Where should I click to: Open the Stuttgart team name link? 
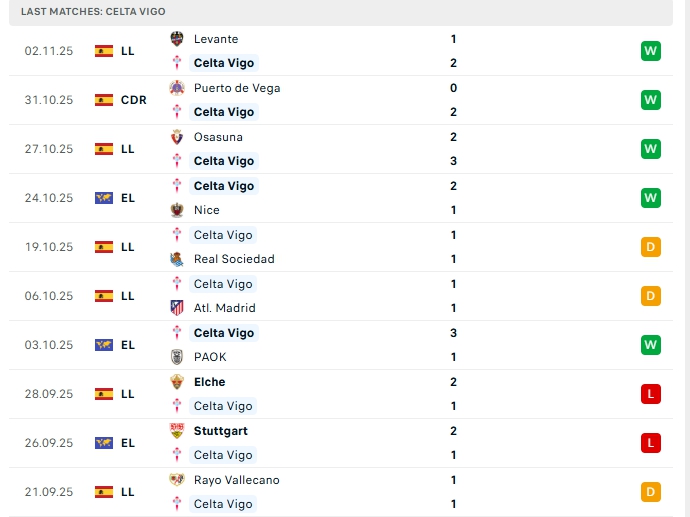[221, 431]
